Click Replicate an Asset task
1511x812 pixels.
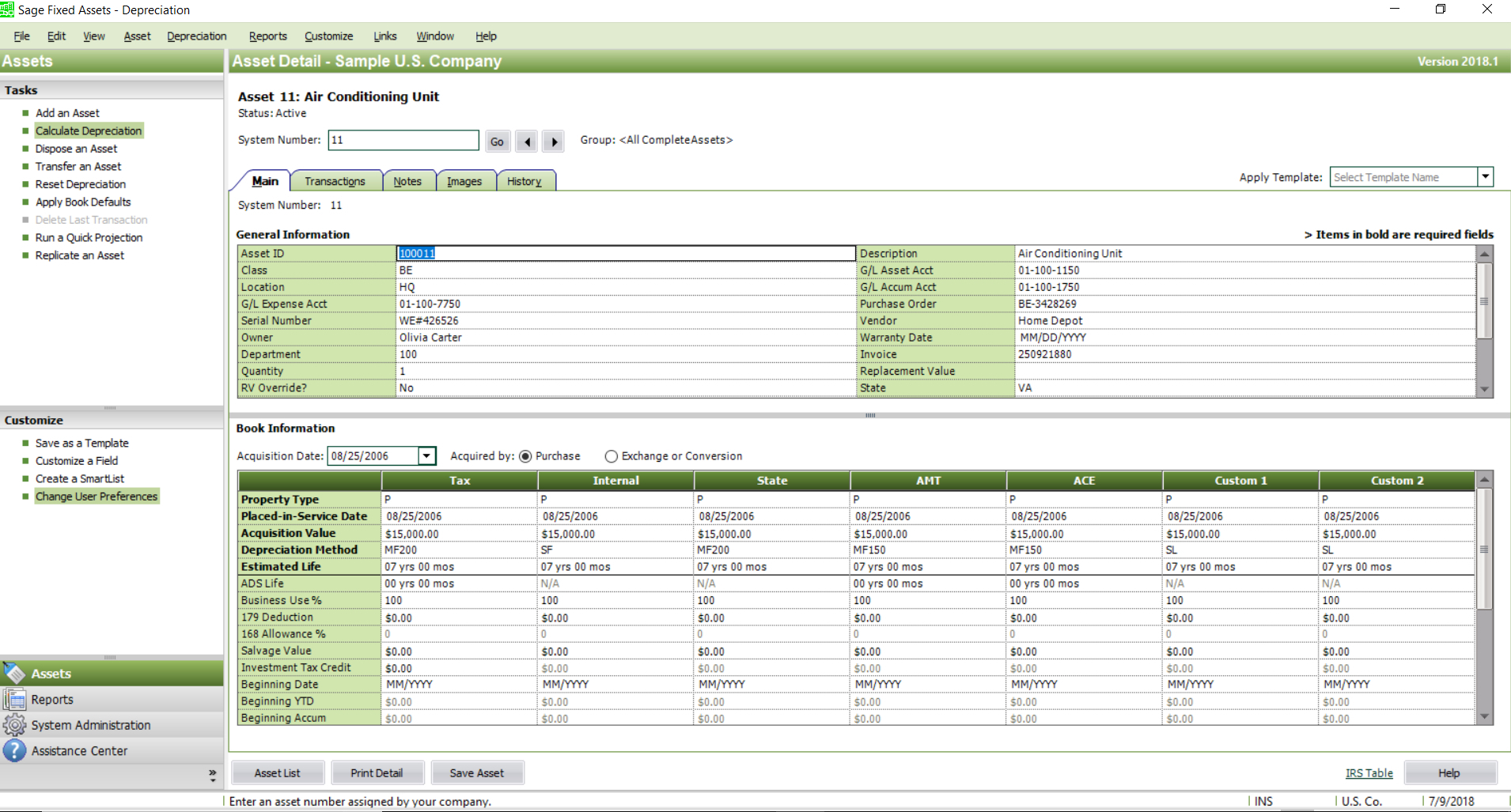pos(80,255)
